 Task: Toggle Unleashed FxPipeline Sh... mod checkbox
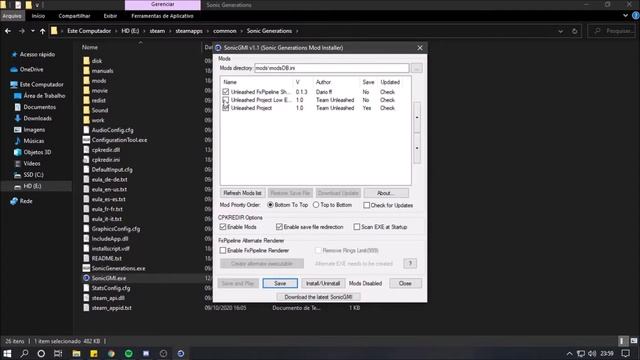coord(226,92)
